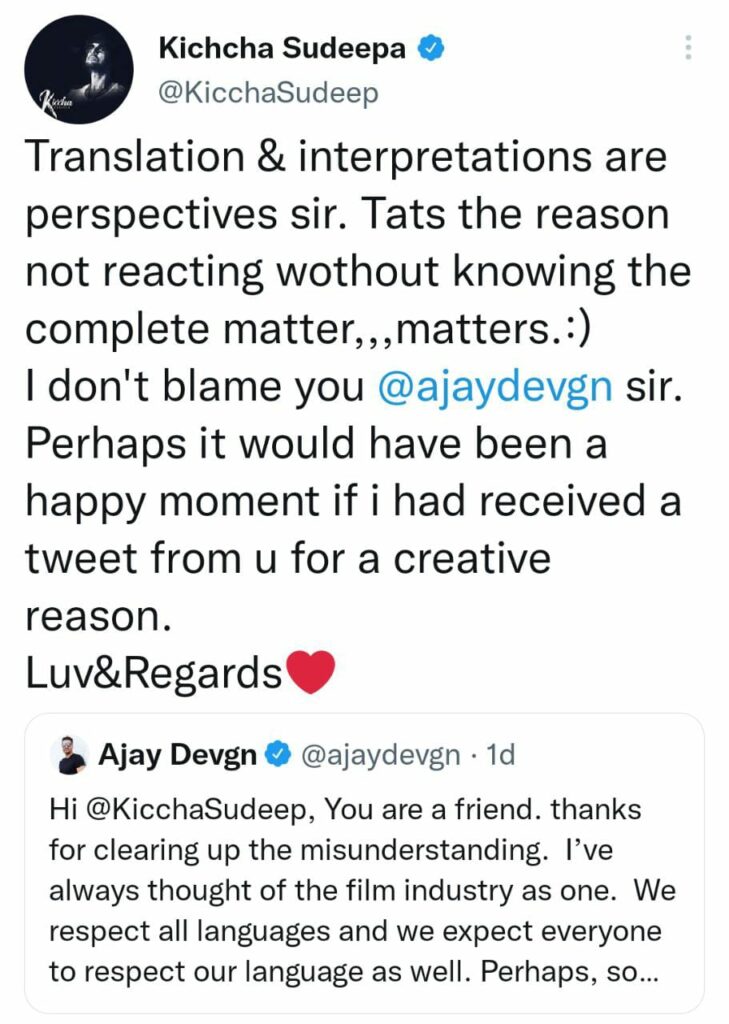Image resolution: width=729 pixels, height=1024 pixels.
Task: Open Kichcha Sudeepa's round profile picture
Action: pyautogui.click(x=78, y=69)
